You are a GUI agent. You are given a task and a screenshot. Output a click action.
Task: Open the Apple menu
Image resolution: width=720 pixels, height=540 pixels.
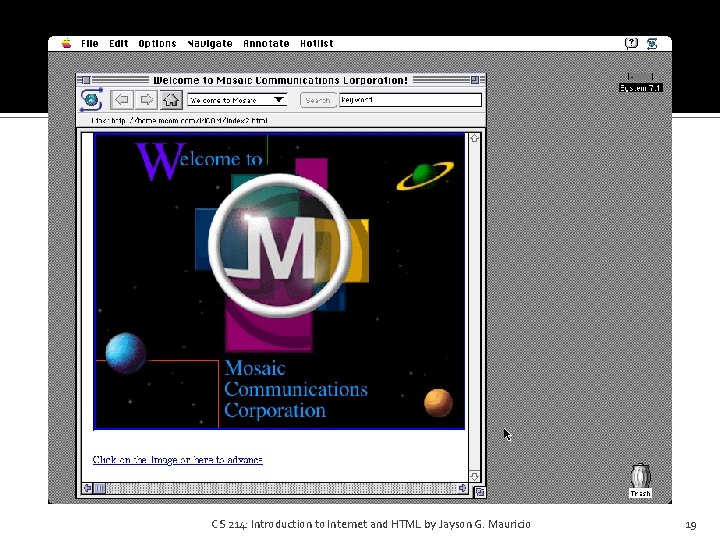click(x=67, y=44)
